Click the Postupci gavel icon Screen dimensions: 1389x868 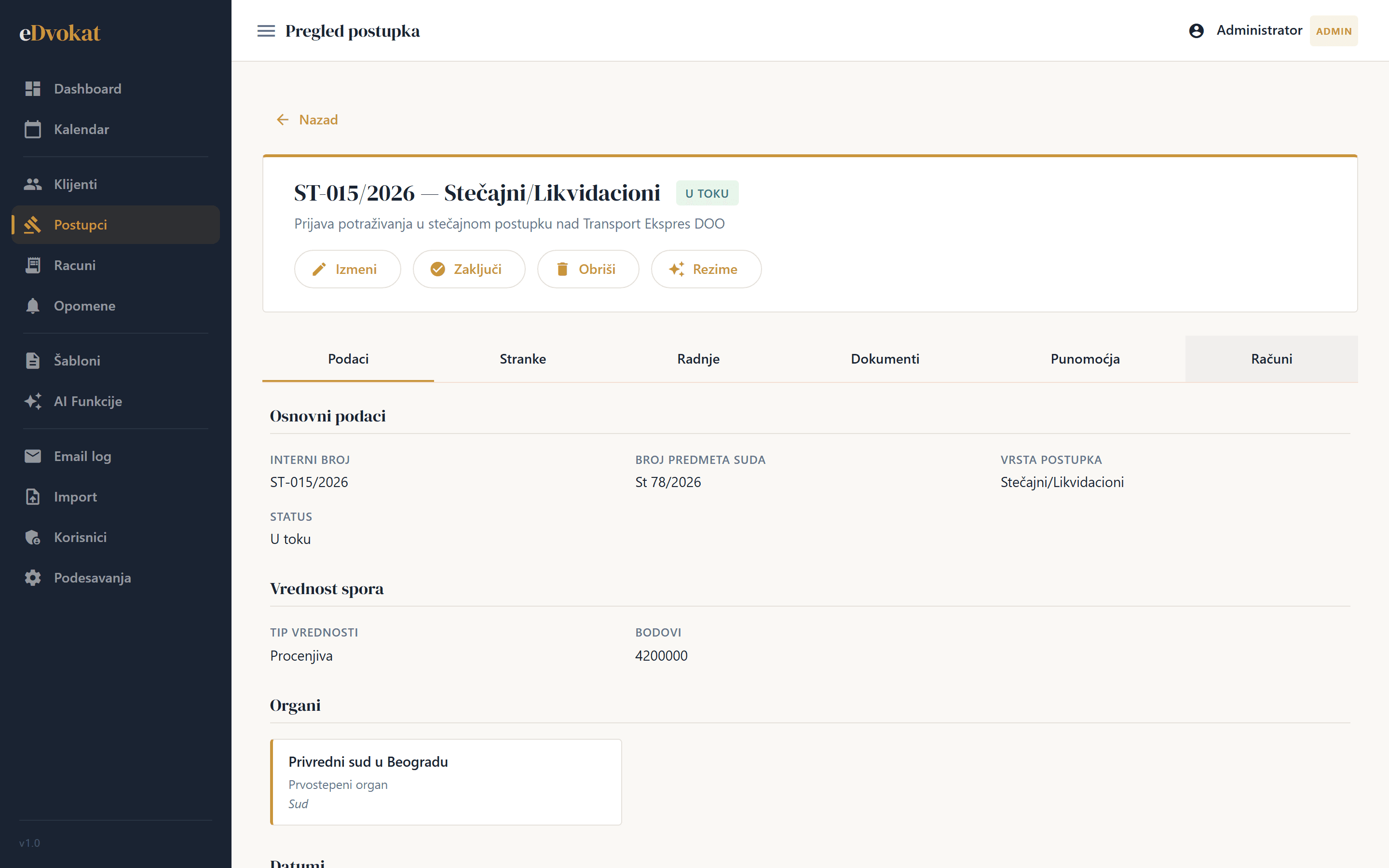pyautogui.click(x=33, y=225)
